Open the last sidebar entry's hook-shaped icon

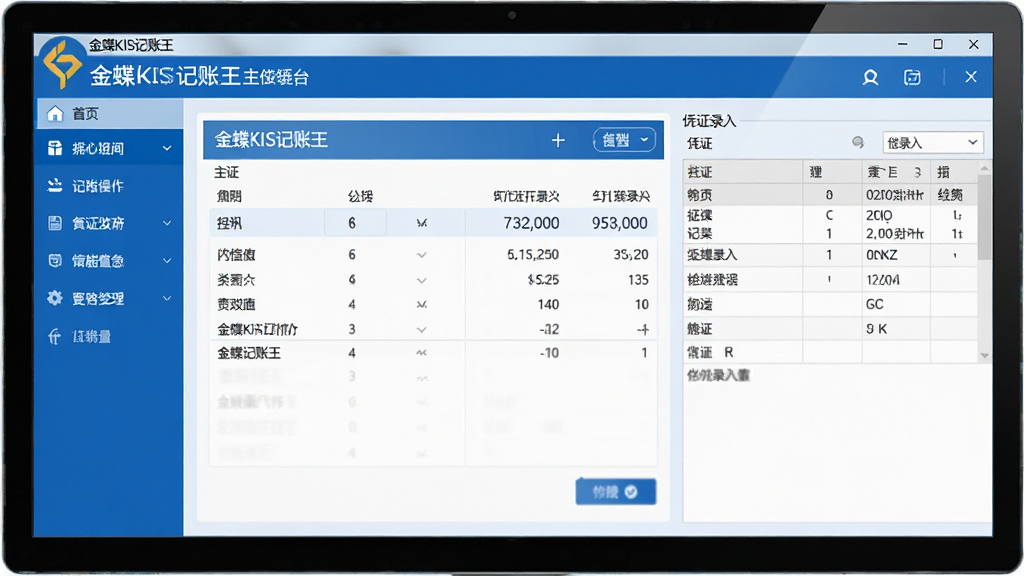pyautogui.click(x=55, y=336)
